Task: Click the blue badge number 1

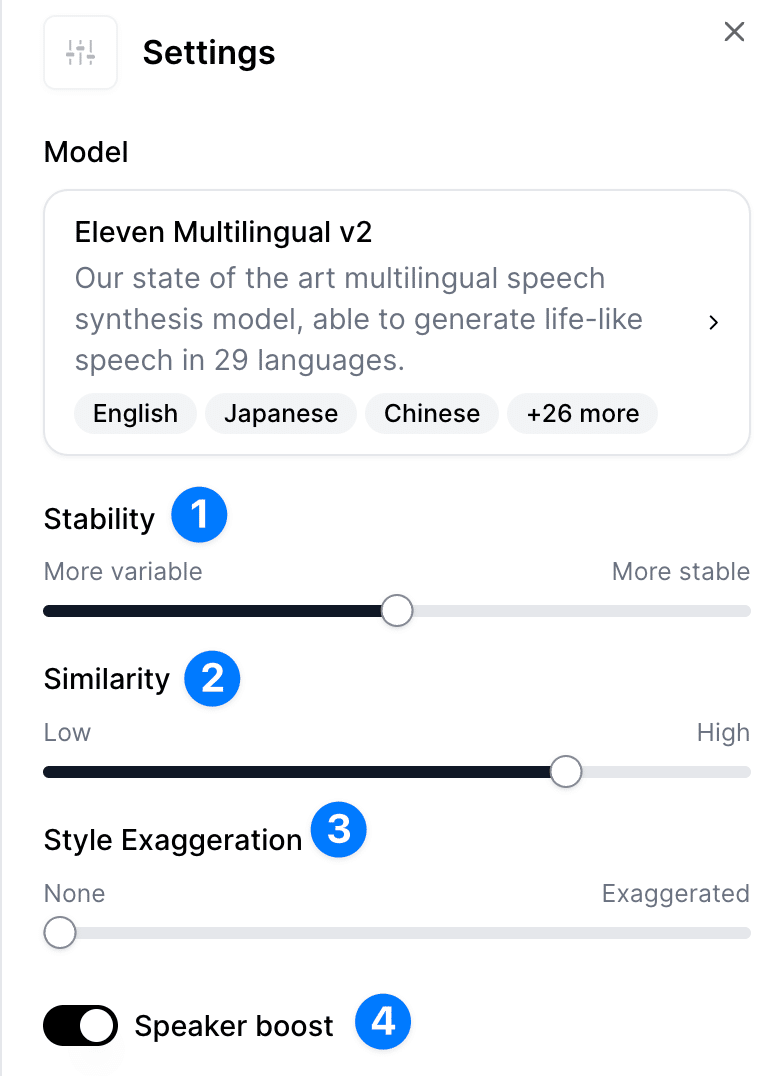Action: (x=199, y=516)
